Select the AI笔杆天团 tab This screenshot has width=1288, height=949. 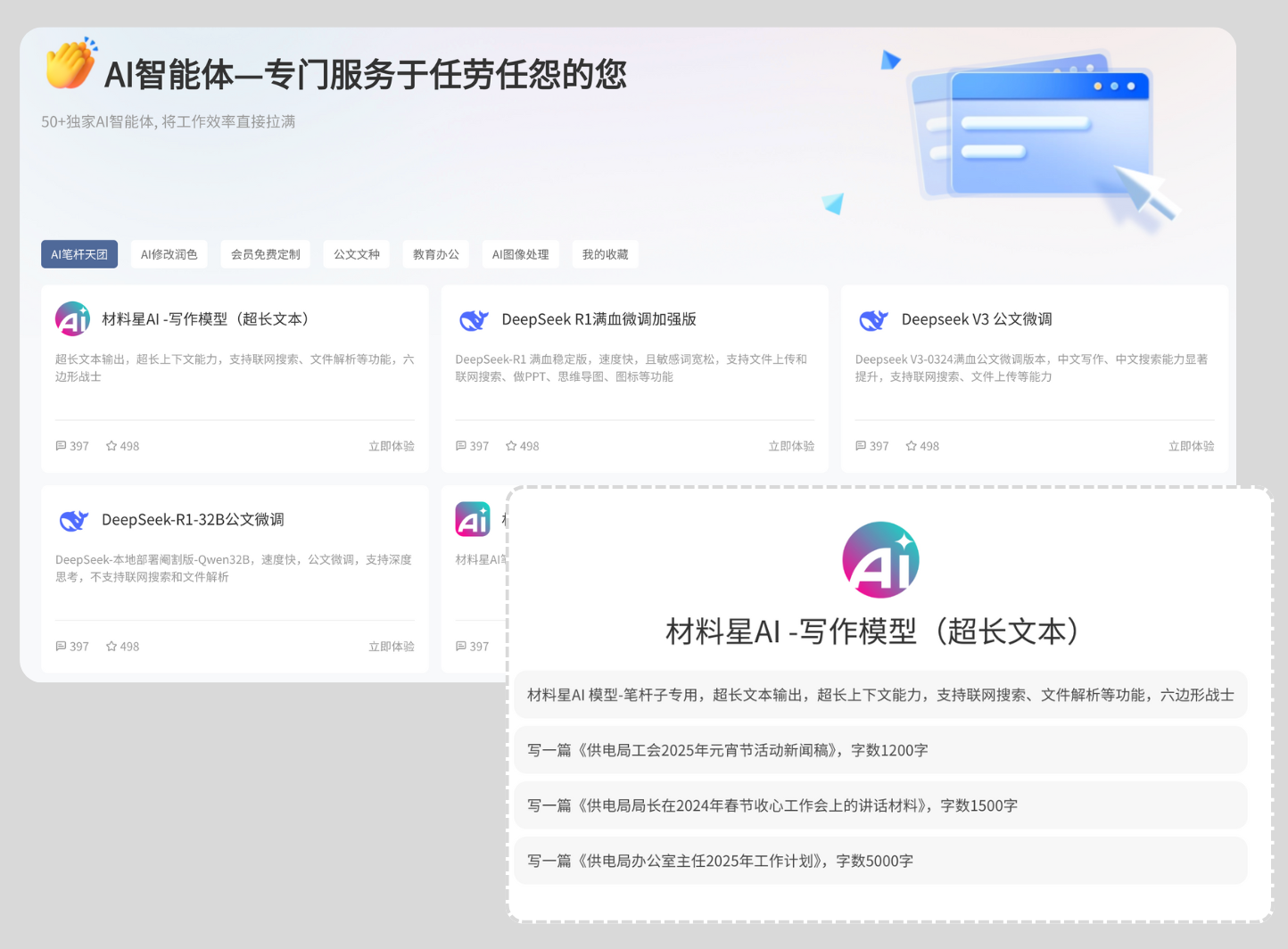pos(79,254)
